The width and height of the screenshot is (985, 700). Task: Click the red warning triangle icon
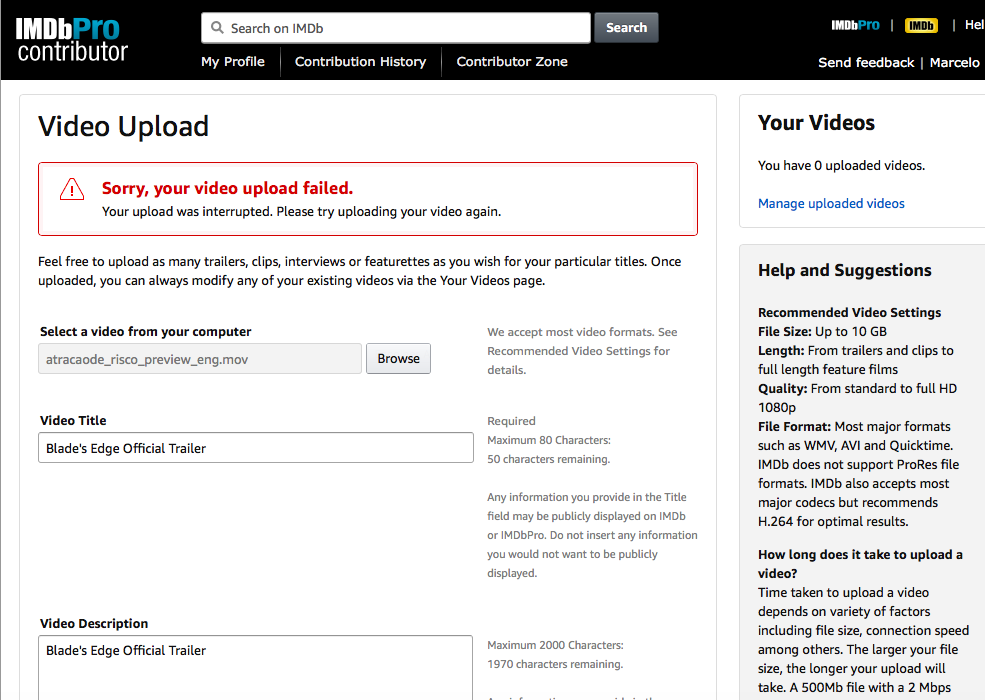(x=72, y=189)
